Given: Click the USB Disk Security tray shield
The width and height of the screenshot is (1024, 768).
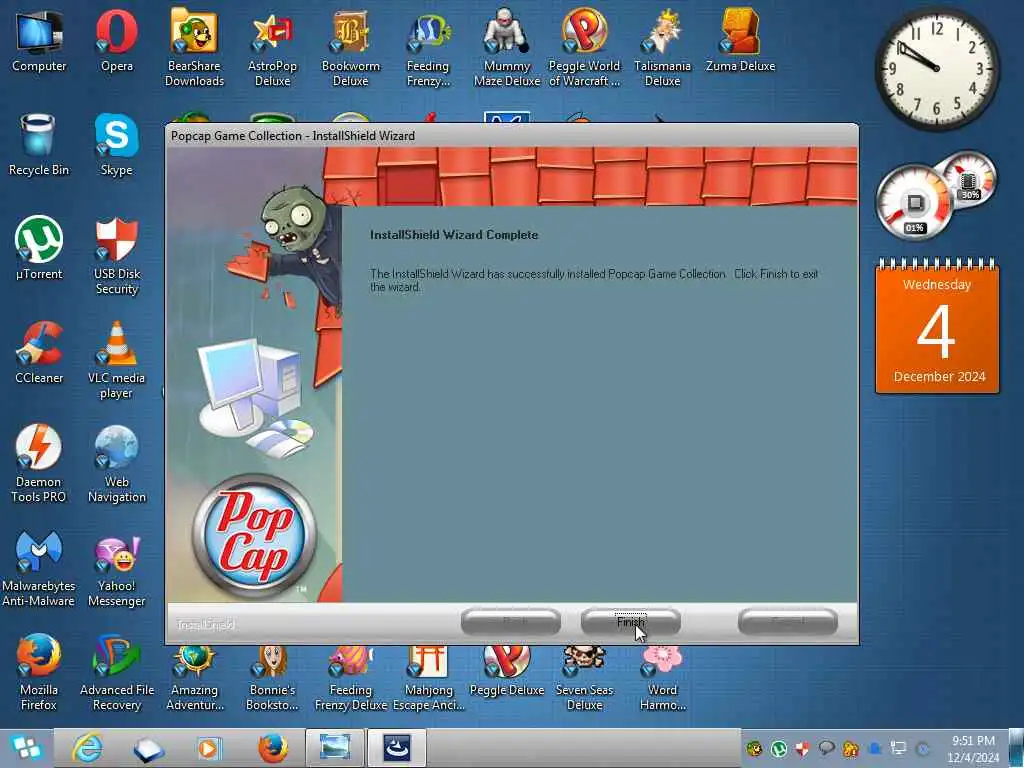Looking at the screenshot, I should (802, 748).
